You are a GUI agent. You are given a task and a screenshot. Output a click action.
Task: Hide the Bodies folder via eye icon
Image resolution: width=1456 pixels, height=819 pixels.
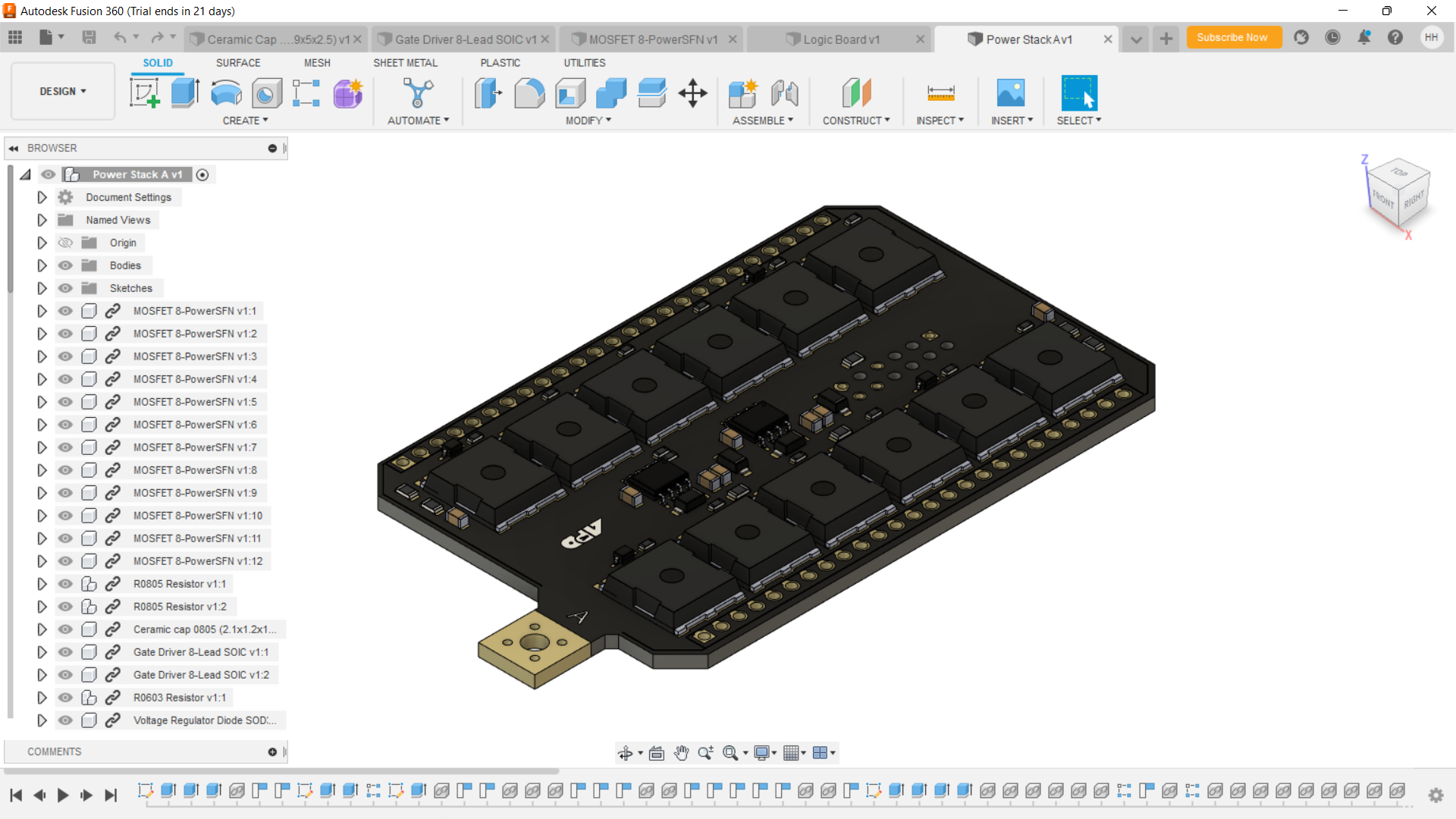(66, 265)
